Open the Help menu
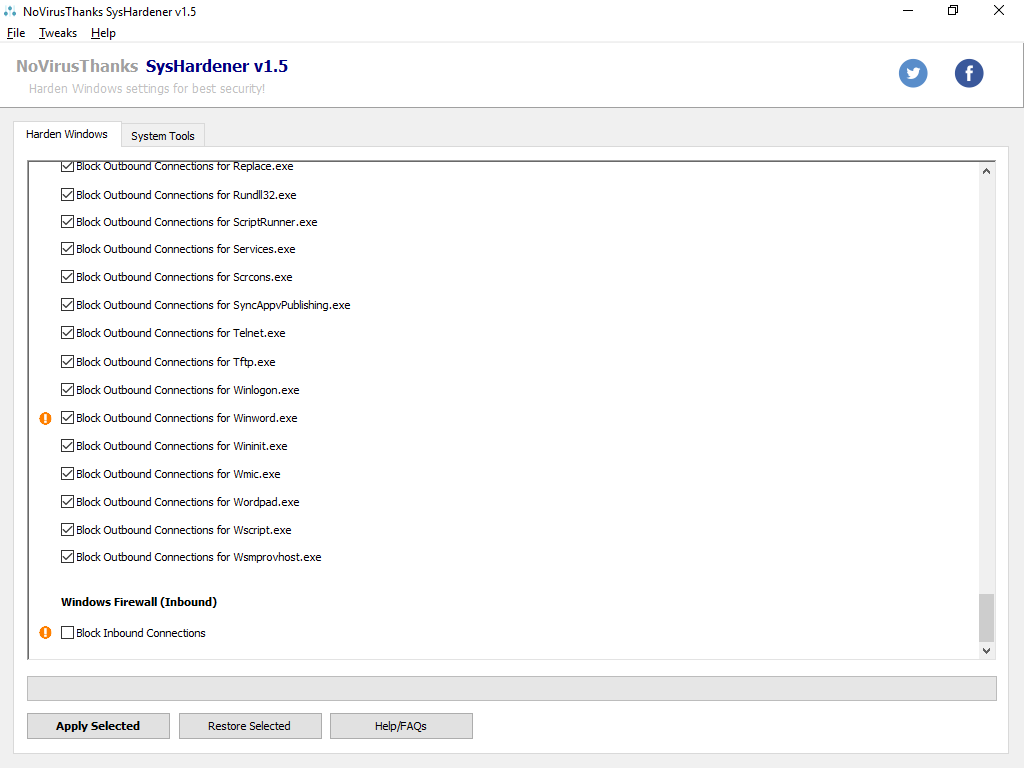This screenshot has height=768, width=1024. pos(103,33)
